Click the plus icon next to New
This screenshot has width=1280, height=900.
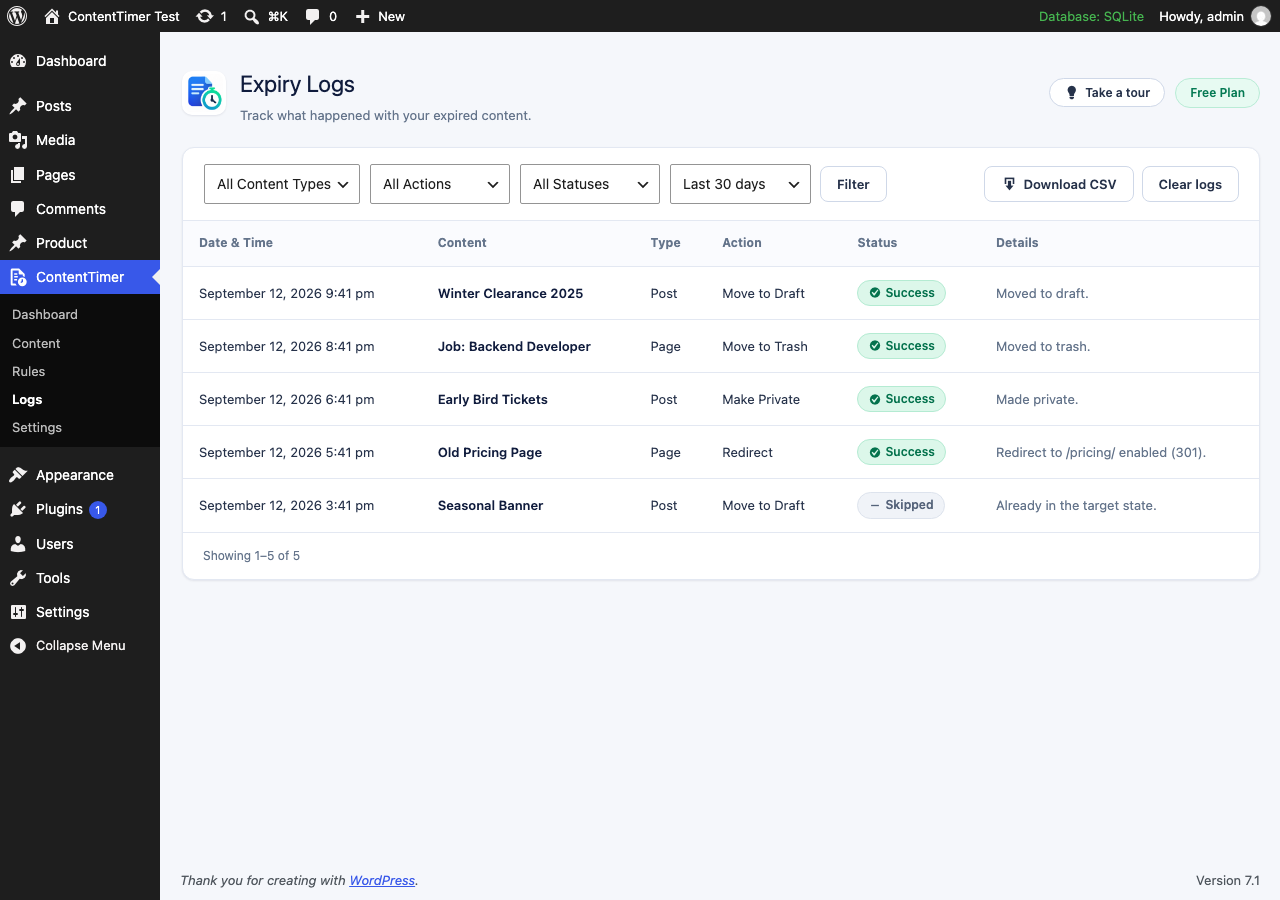coord(363,16)
